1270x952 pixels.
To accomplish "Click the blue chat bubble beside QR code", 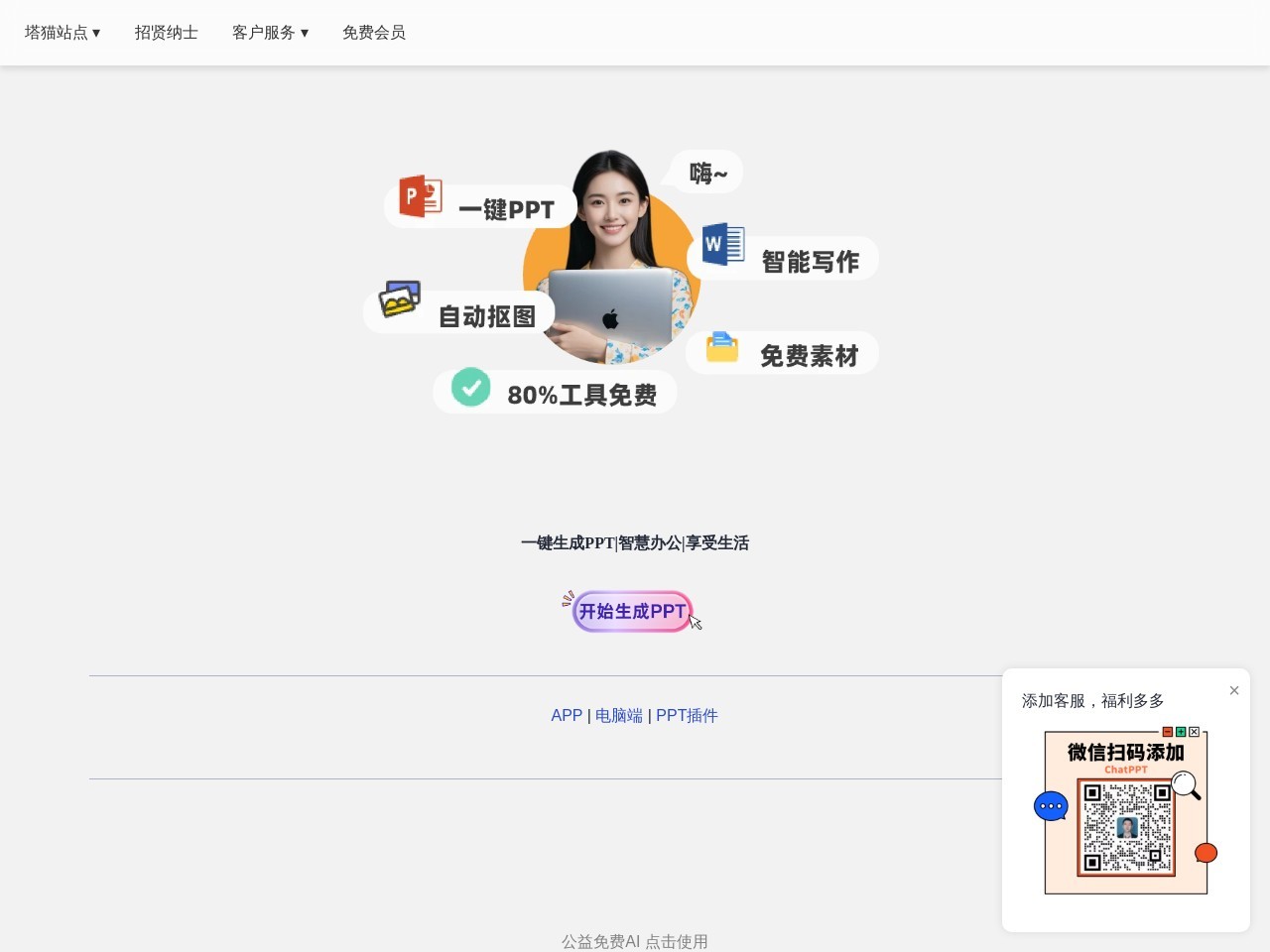I will [x=1051, y=806].
